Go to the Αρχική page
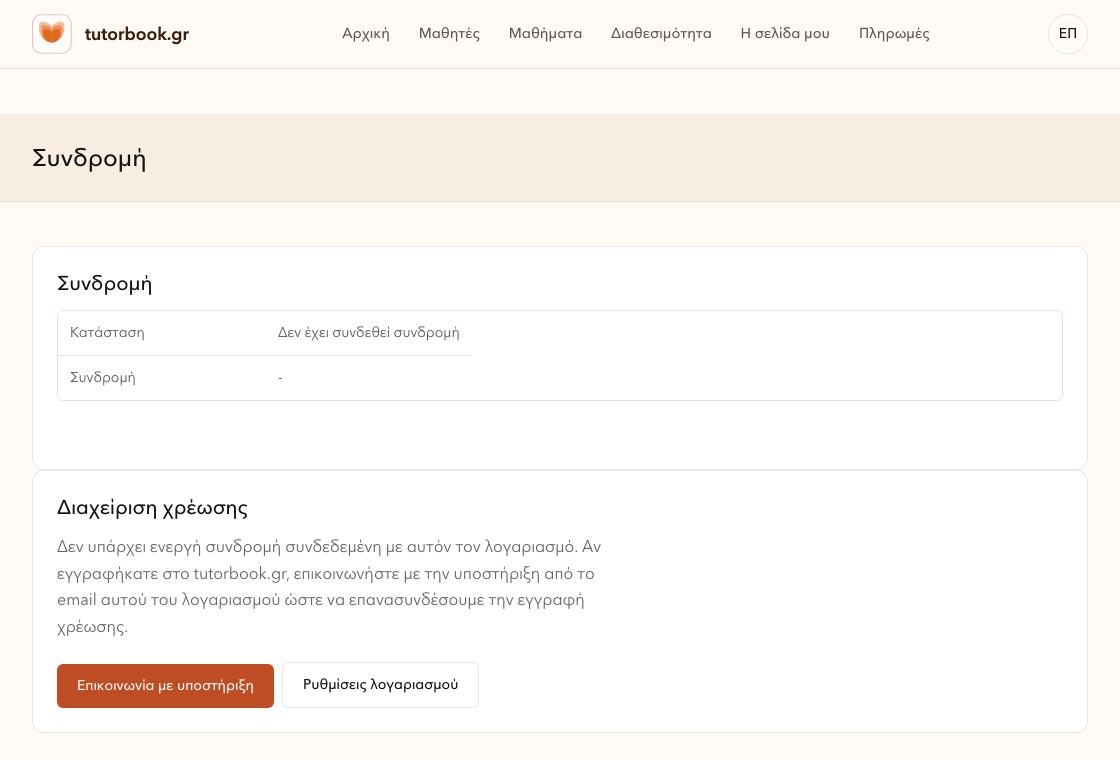This screenshot has height=760, width=1120. coord(366,34)
